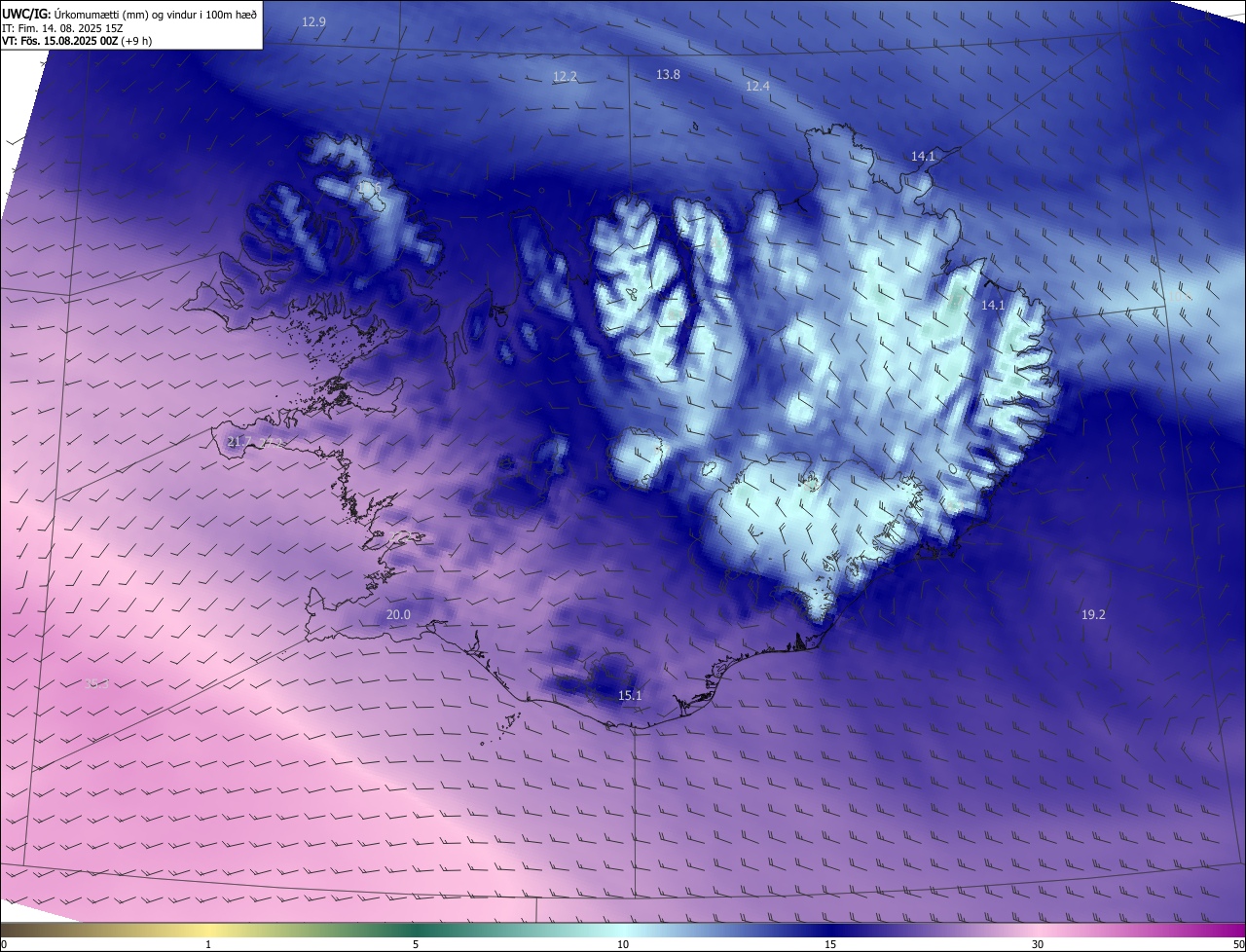Select the 12.2 value off the north coast
This screenshot has height=952, width=1246.
[565, 76]
